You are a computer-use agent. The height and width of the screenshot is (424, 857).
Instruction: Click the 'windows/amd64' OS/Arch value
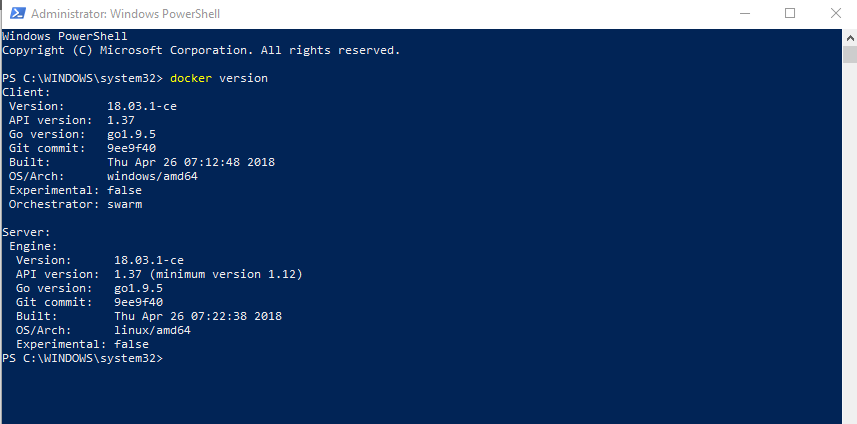point(152,176)
